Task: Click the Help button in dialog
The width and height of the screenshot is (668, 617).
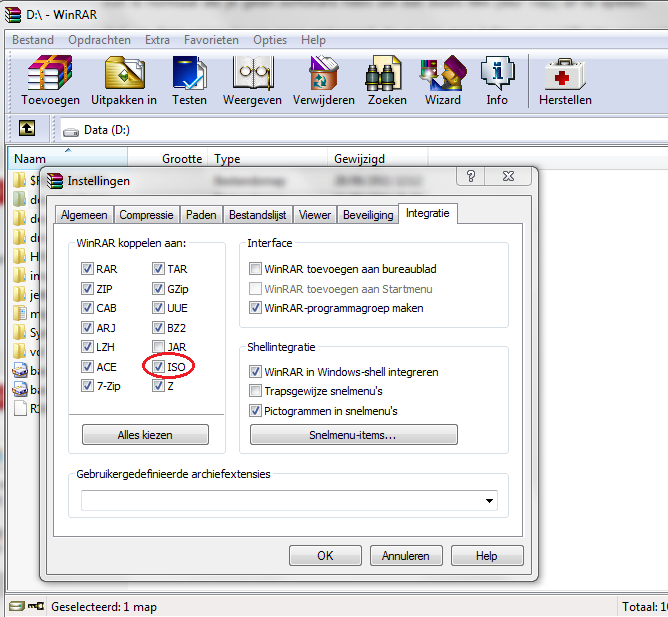Action: 487,556
